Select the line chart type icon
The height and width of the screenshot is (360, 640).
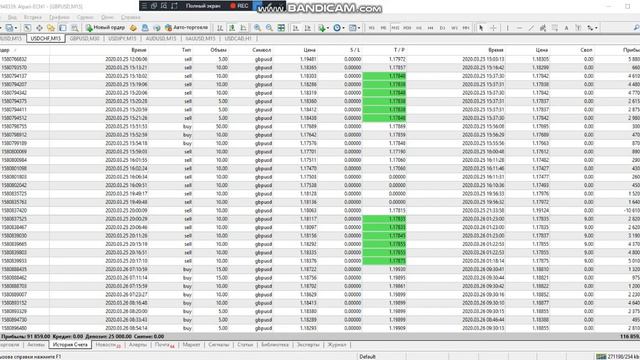[x=244, y=28]
